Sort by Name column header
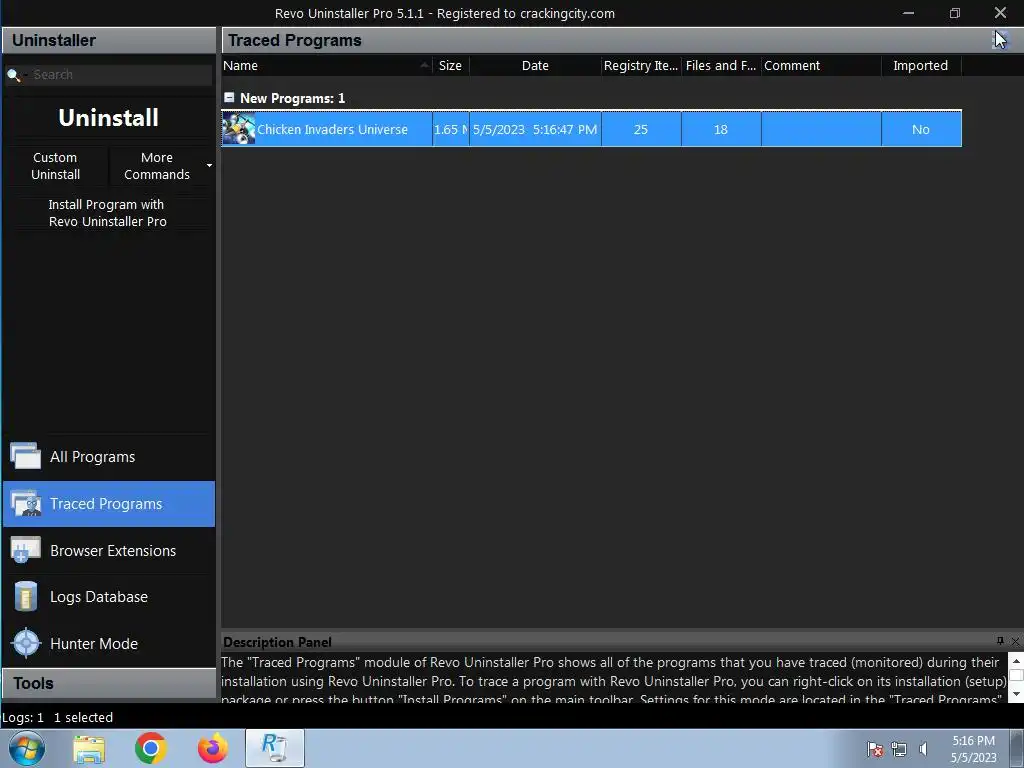Image resolution: width=1024 pixels, height=768 pixels. click(327, 65)
